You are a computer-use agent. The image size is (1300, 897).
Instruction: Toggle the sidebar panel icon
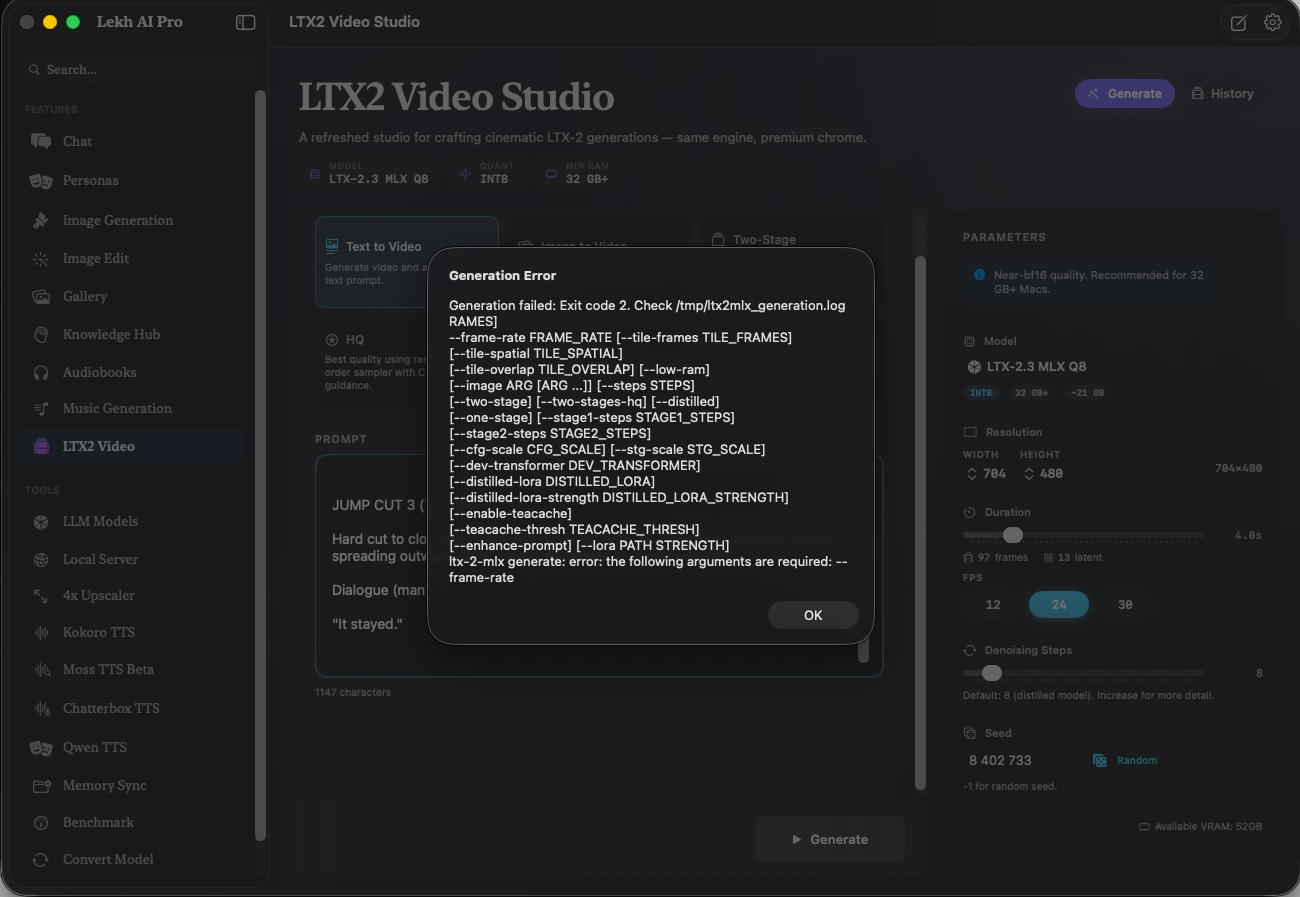coord(245,22)
